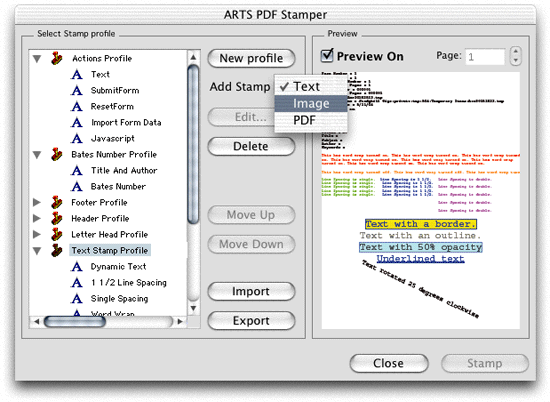Choose Image in the Add Stamp menu
Screen dimensions: 550x402
[x=311, y=103]
